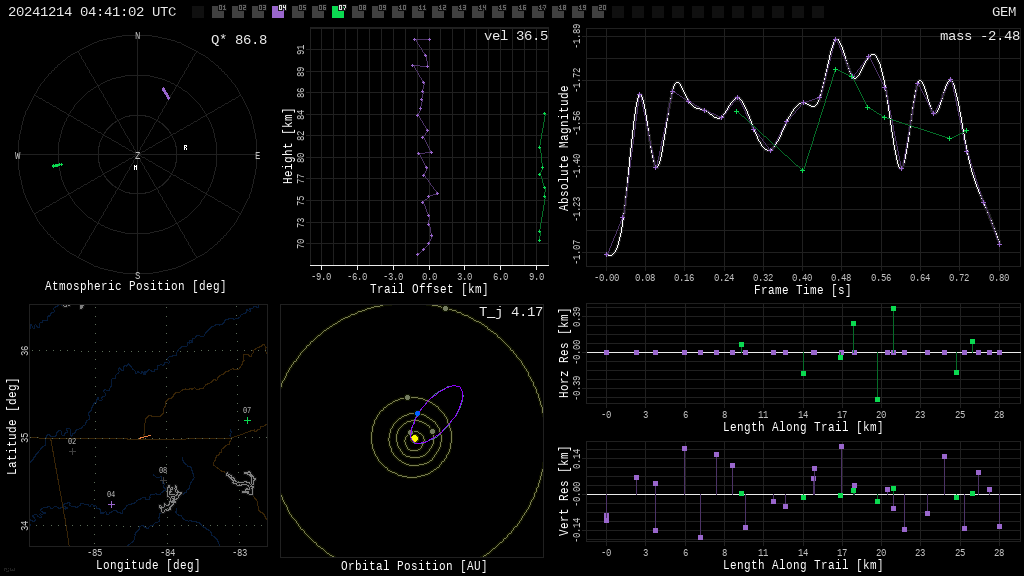Image resolution: width=1024 pixels, height=576 pixels.
Task: Click the radiant R marker in sky plot
Action: pyautogui.click(x=185, y=148)
